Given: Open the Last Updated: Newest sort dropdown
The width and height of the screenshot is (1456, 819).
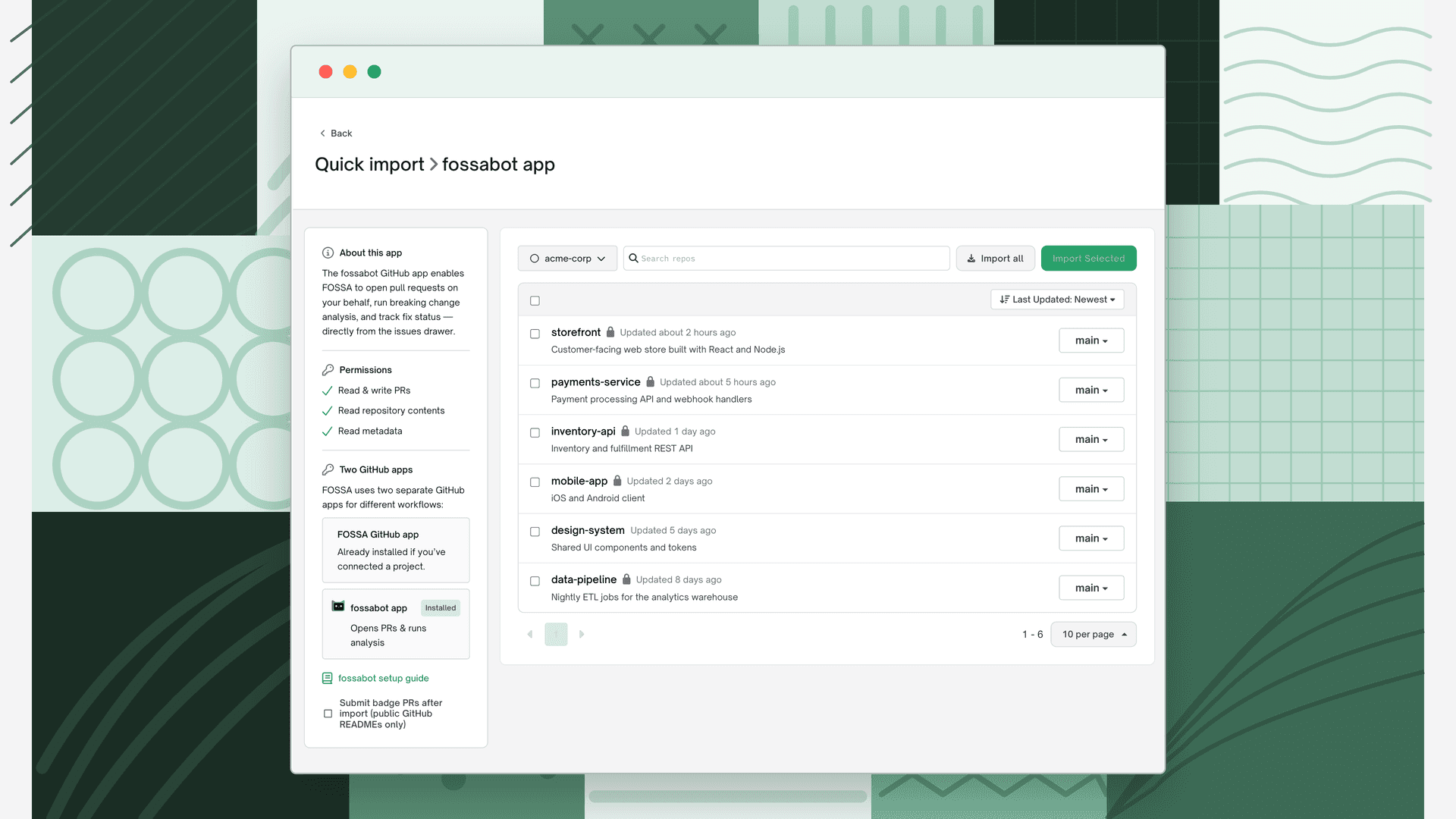Looking at the screenshot, I should pos(1057,300).
